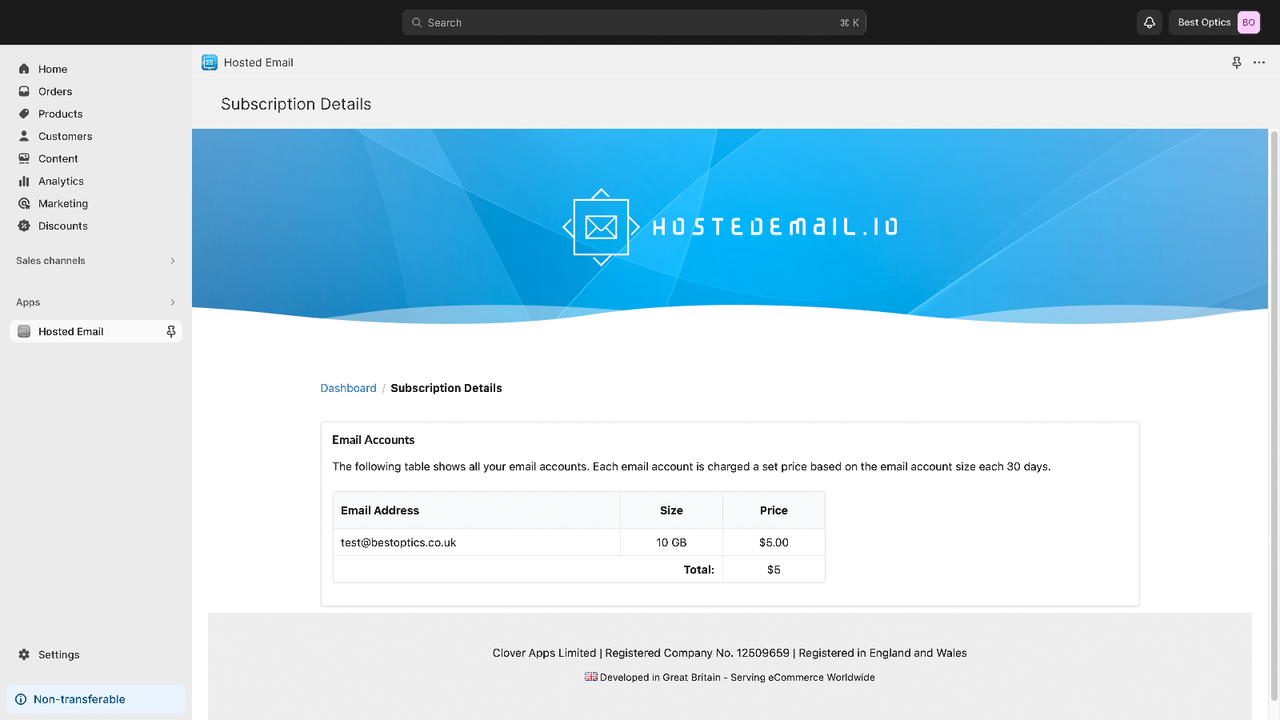Open the Discounts section
The width and height of the screenshot is (1280, 720).
pos(61,226)
